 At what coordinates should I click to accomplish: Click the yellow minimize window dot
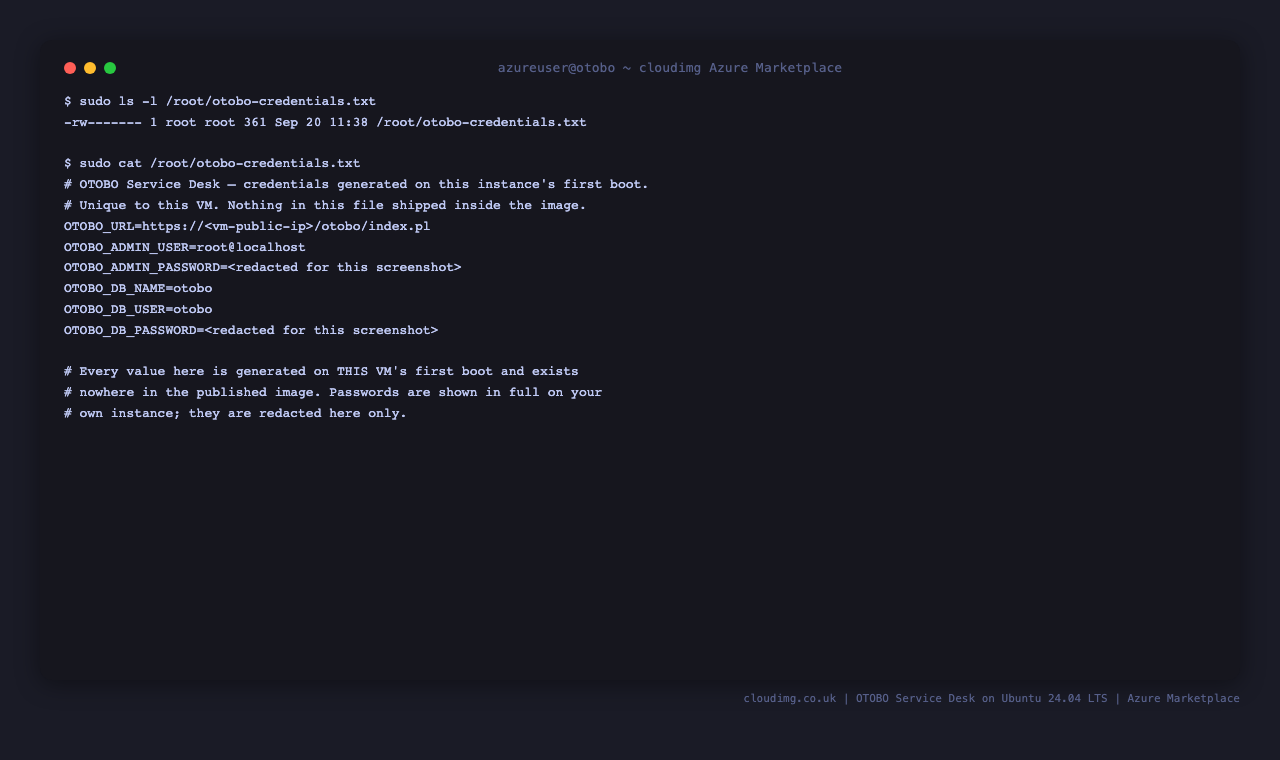click(90, 68)
